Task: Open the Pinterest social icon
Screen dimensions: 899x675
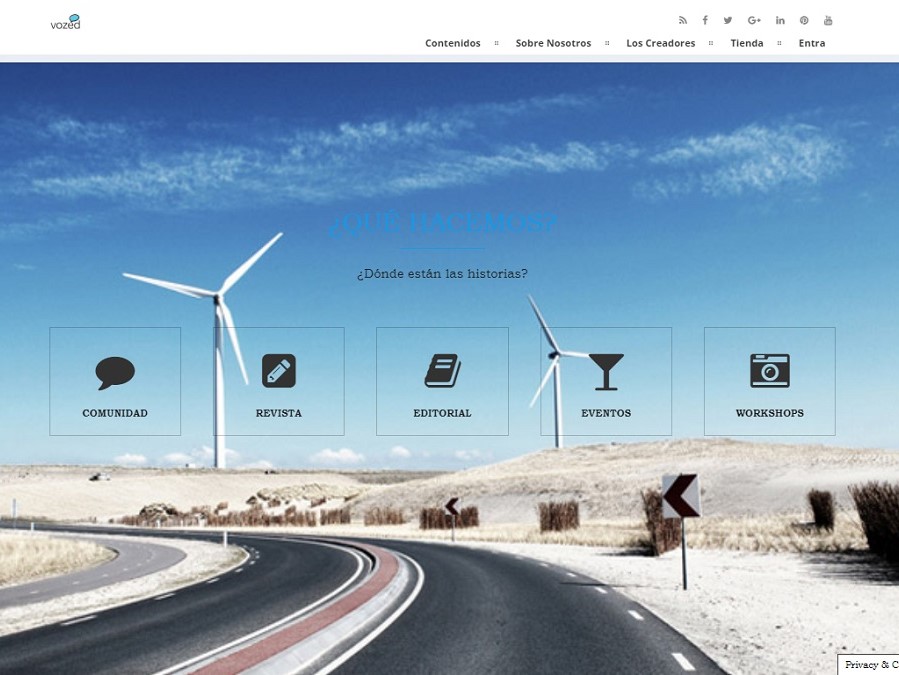Action: 804,21
